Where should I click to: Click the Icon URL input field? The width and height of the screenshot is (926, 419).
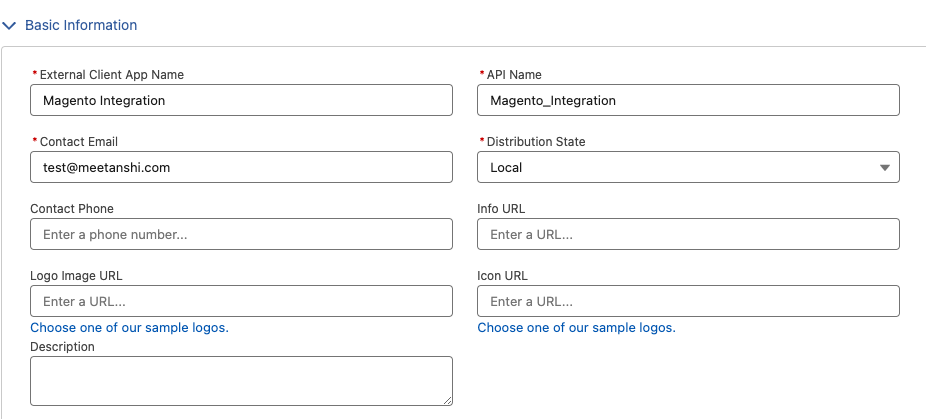coord(688,301)
